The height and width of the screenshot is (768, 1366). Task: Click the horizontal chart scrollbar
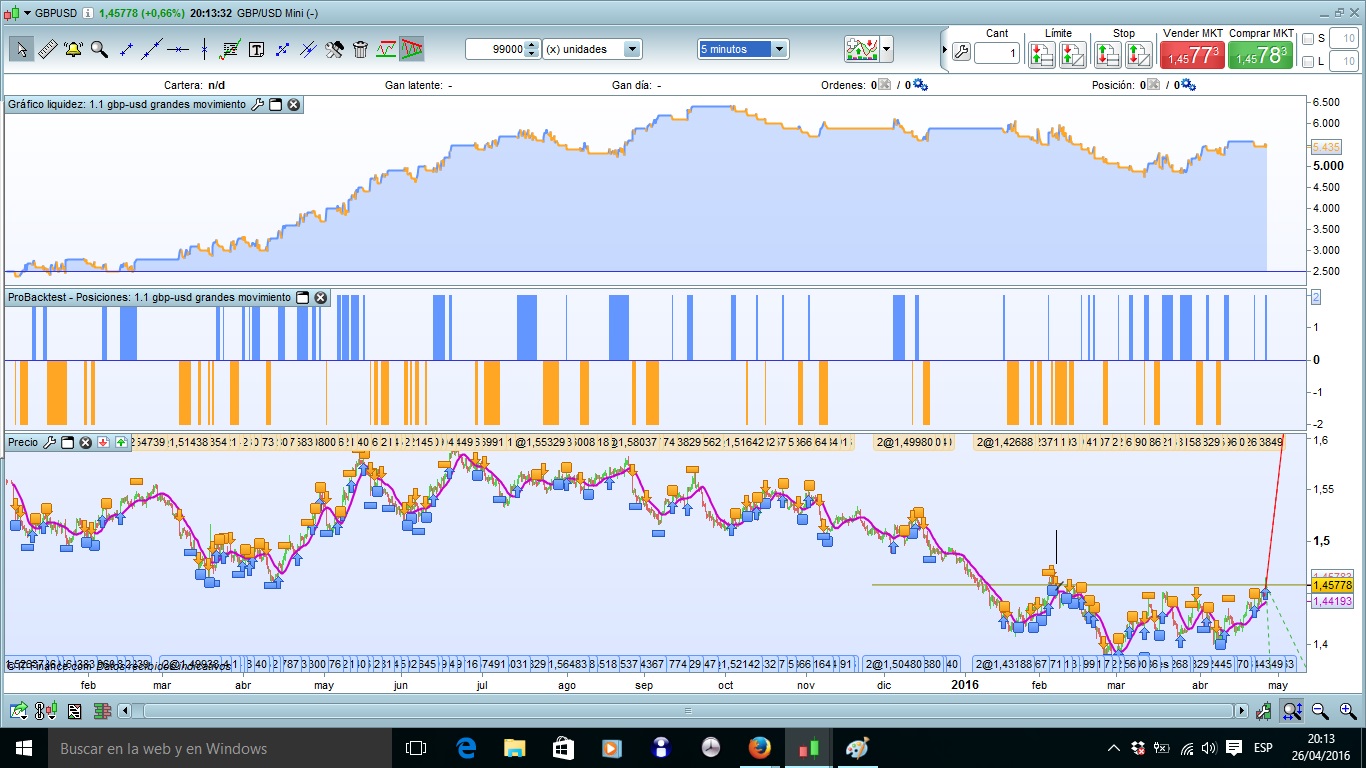(688, 711)
